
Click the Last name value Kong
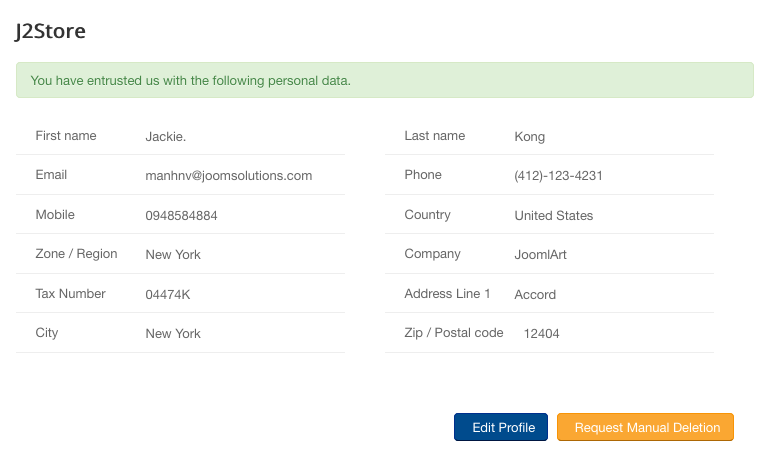point(529,136)
